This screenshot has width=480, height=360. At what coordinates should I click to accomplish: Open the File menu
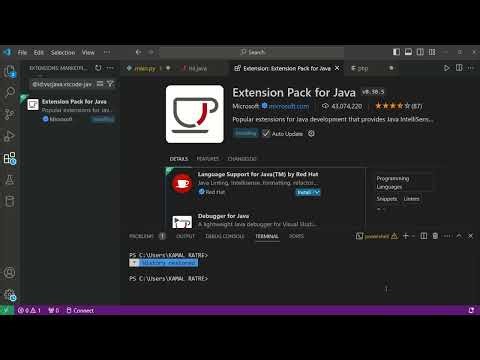tap(22, 52)
